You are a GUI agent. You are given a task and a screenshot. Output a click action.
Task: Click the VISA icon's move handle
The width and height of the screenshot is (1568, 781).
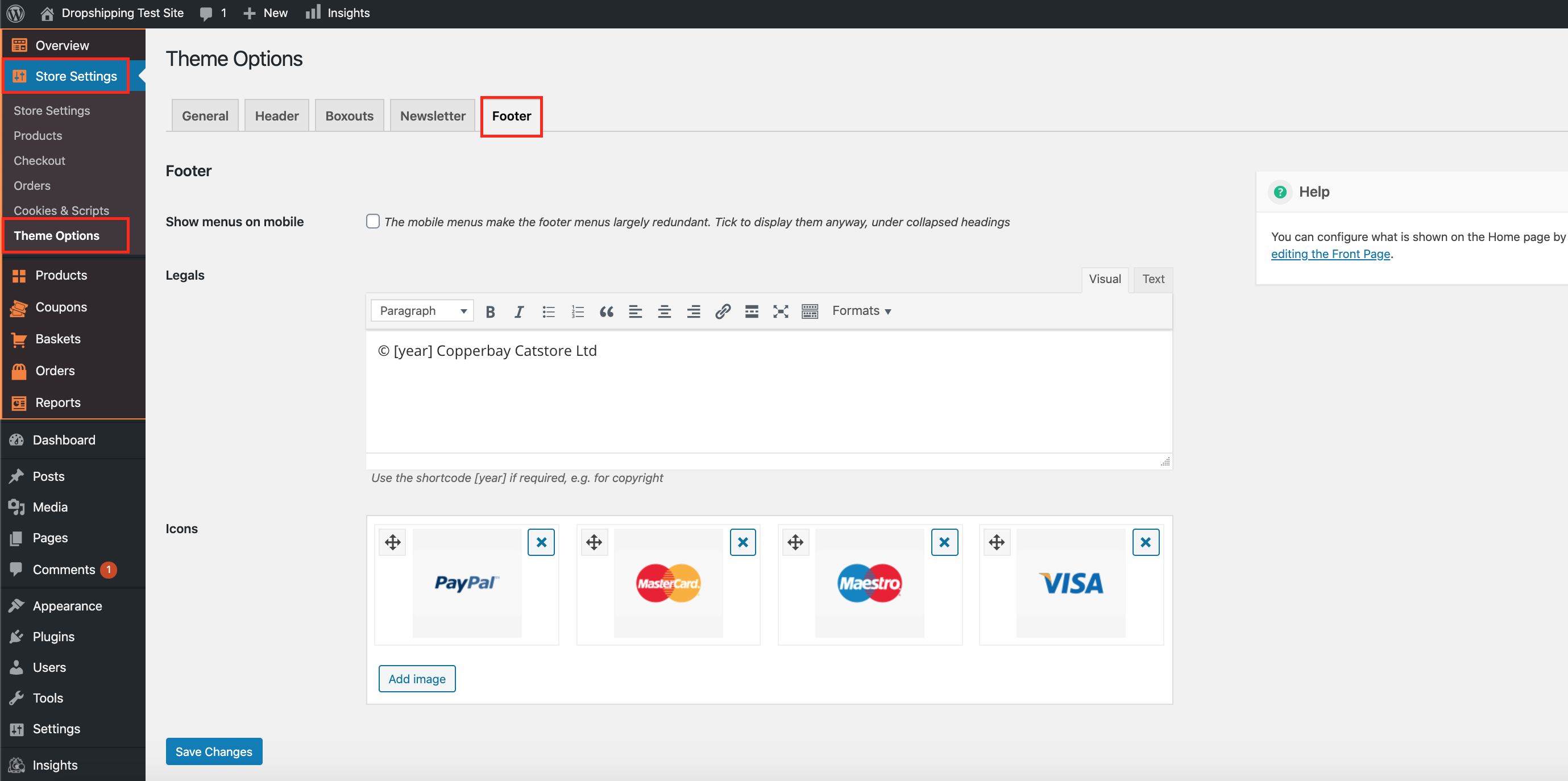(x=997, y=542)
